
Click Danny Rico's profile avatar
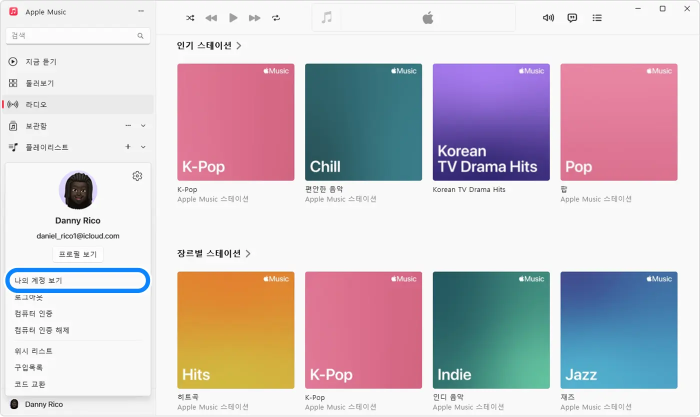click(78, 190)
